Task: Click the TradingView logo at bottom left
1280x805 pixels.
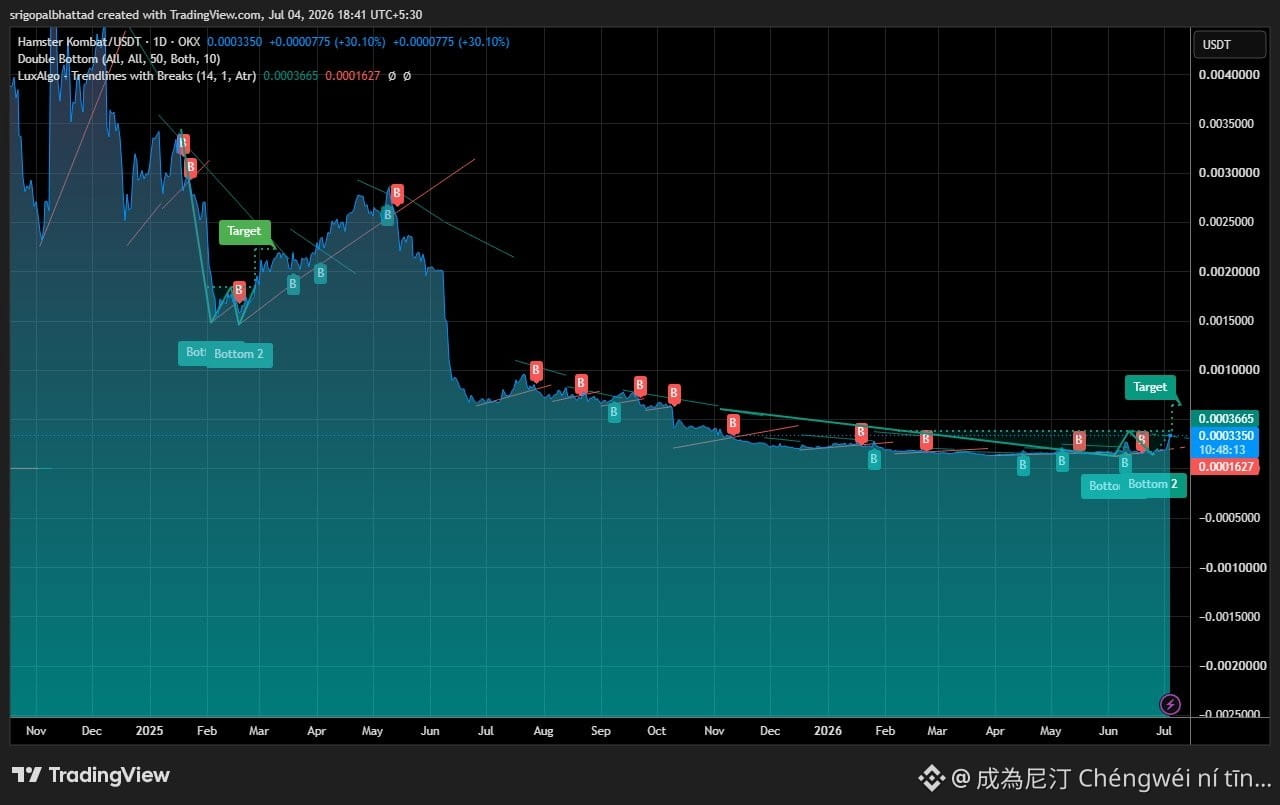Action: click(91, 775)
